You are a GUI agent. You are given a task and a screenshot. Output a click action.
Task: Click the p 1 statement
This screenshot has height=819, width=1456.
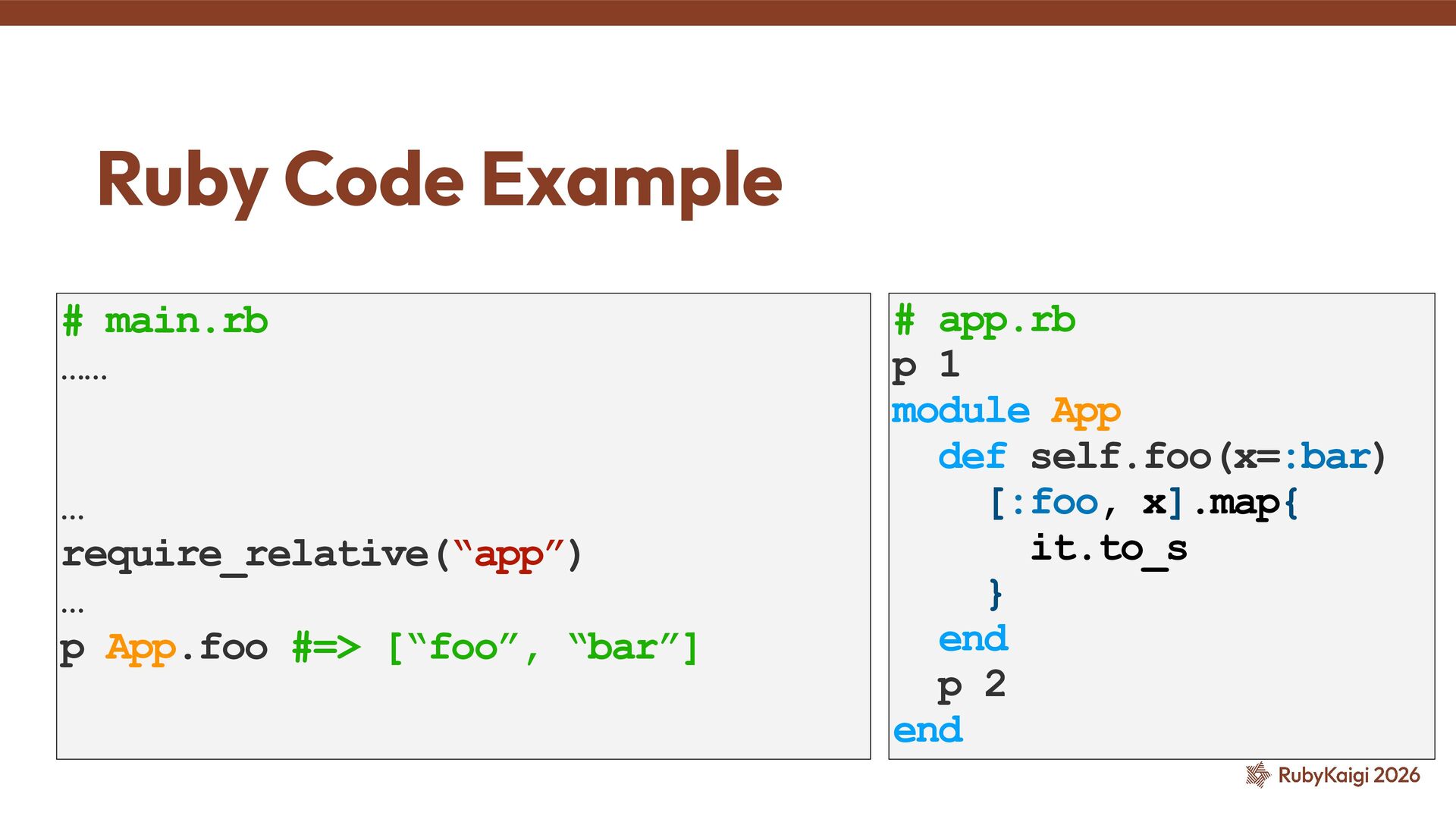[925, 366]
